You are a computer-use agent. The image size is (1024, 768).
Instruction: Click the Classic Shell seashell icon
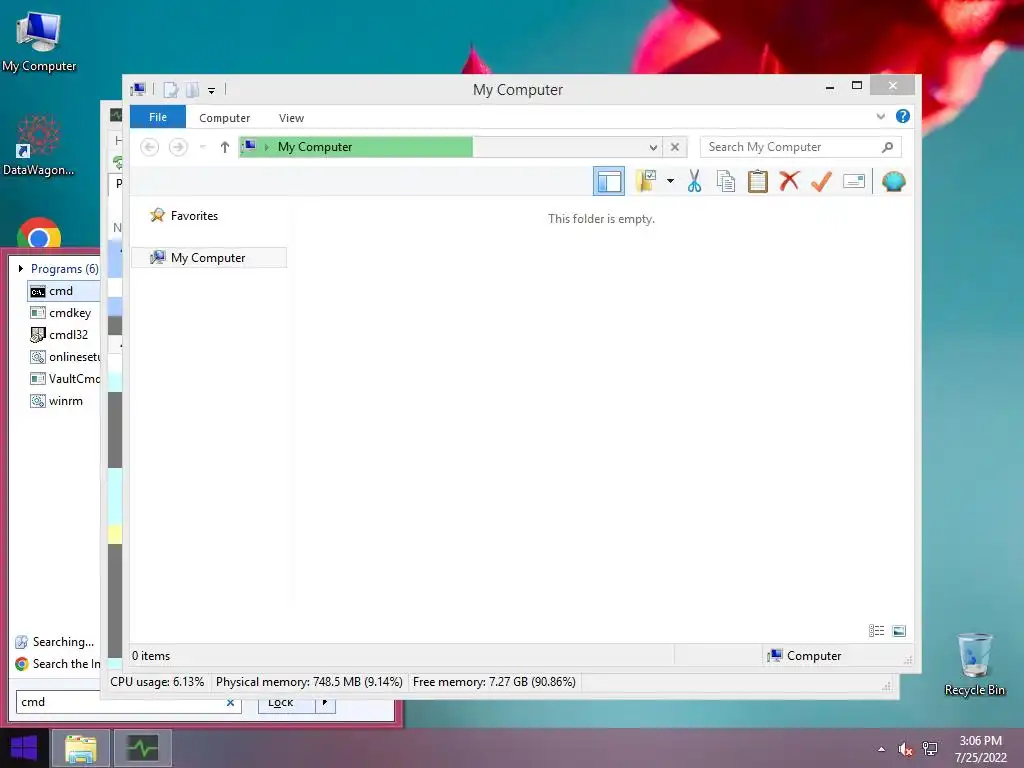tap(893, 181)
